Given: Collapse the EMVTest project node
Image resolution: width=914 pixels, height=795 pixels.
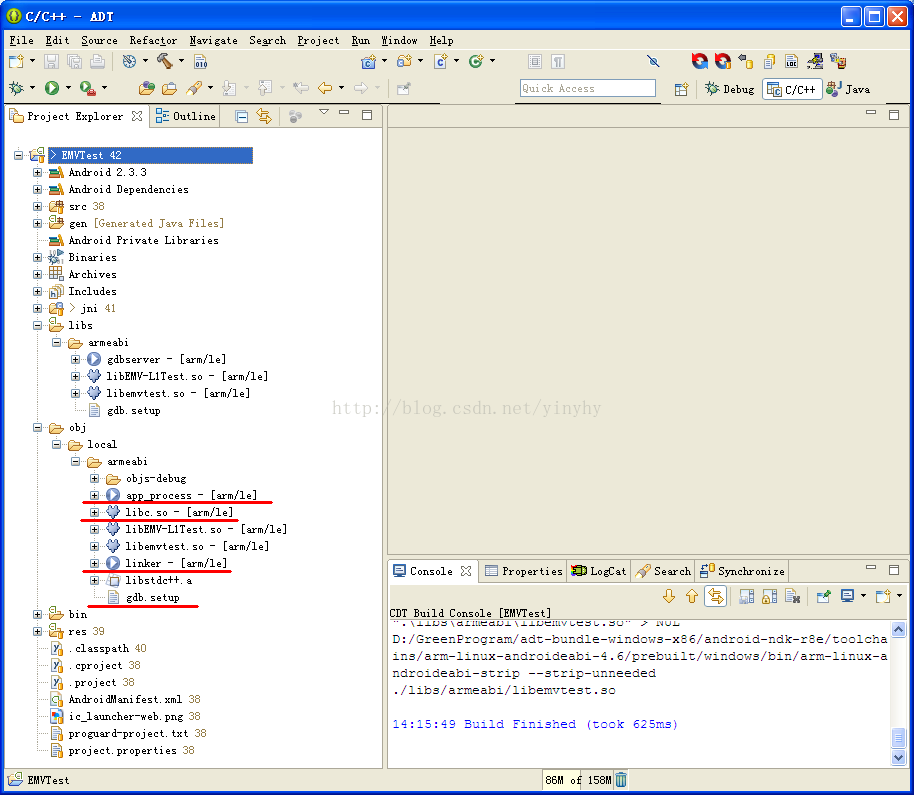Looking at the screenshot, I should point(19,155).
